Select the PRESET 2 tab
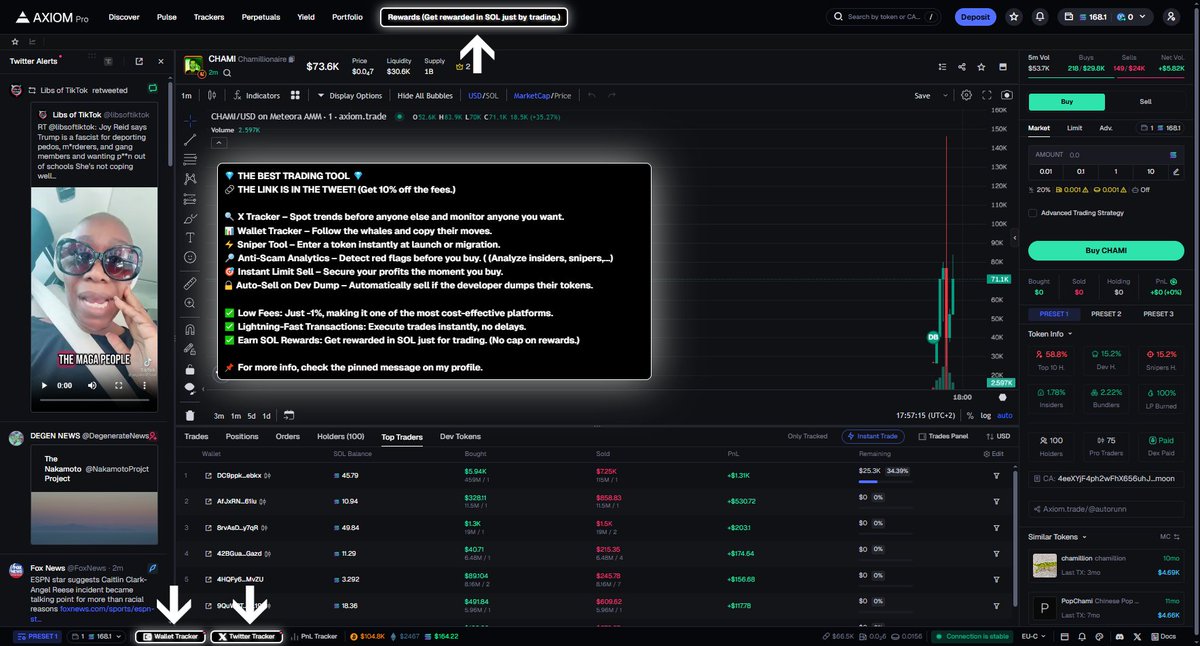This screenshot has width=1200, height=646. click(x=1106, y=314)
